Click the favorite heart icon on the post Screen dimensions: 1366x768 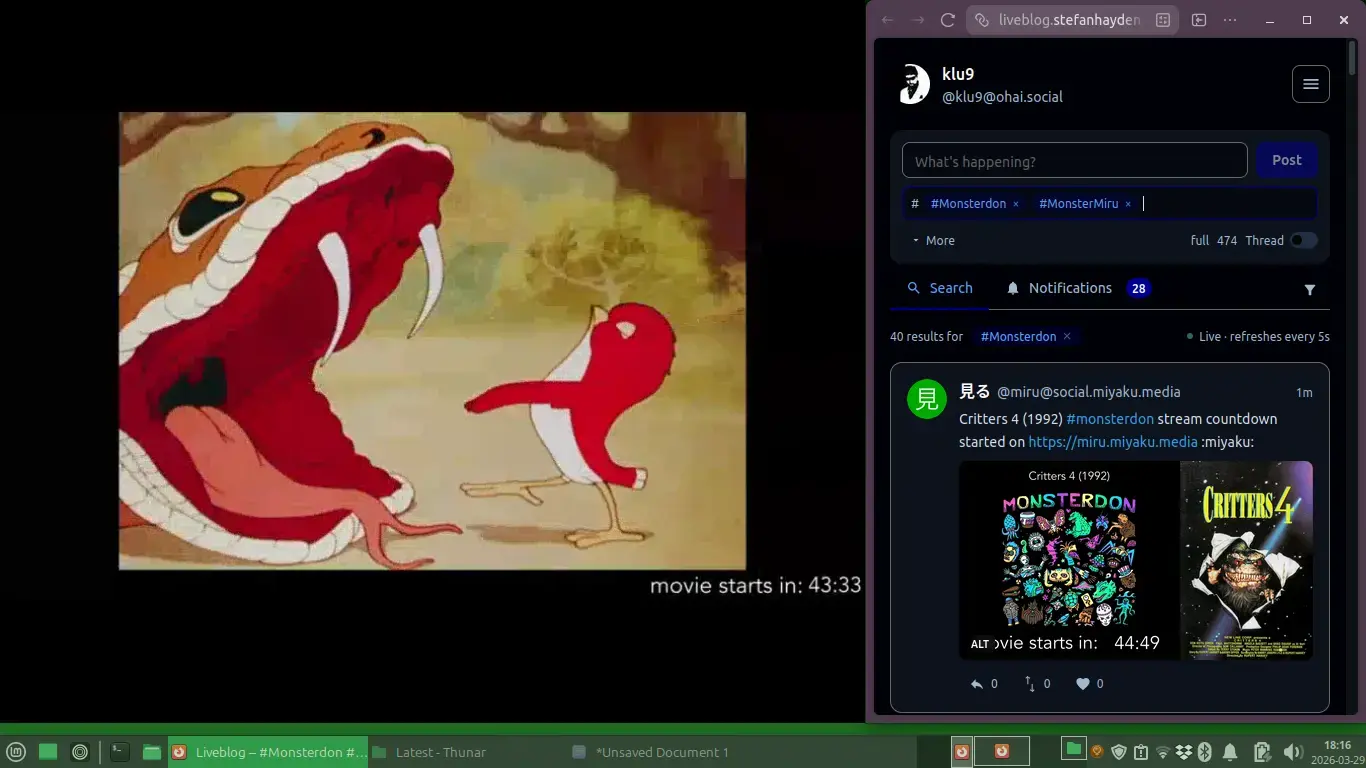[1083, 683]
